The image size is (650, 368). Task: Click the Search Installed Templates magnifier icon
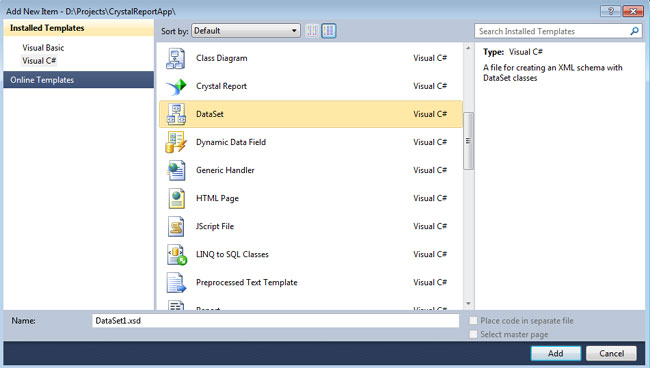634,31
